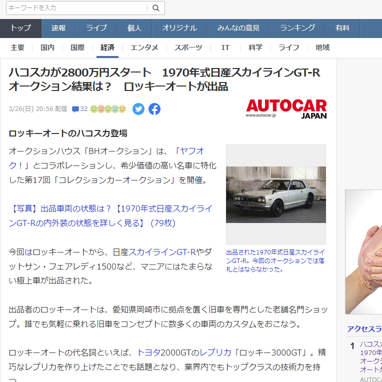Open the 速報 tab
Viewport: 382px width, 382px height.
tap(59, 28)
